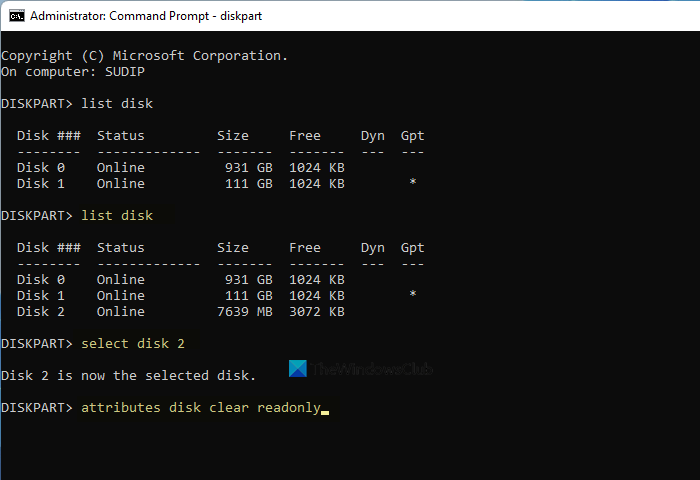Screen dimensions: 700x480
Task: Click the 'Status' header in the first table
Action: point(120,136)
